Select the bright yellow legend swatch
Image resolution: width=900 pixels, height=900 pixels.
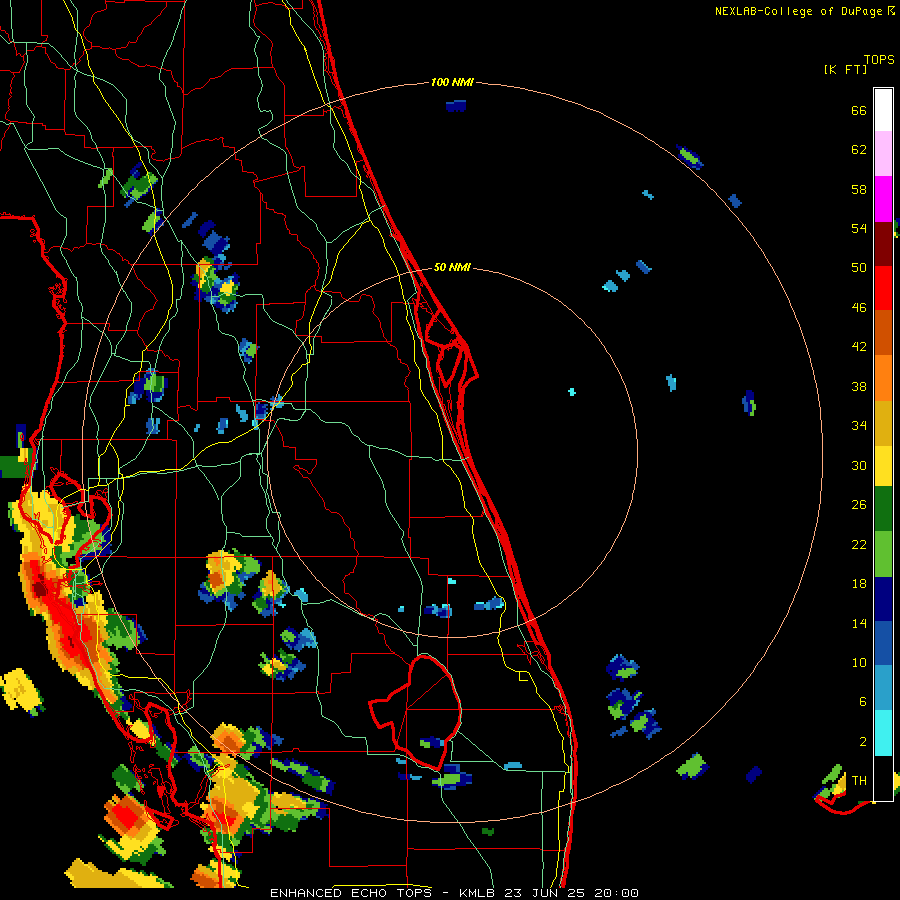click(x=883, y=466)
